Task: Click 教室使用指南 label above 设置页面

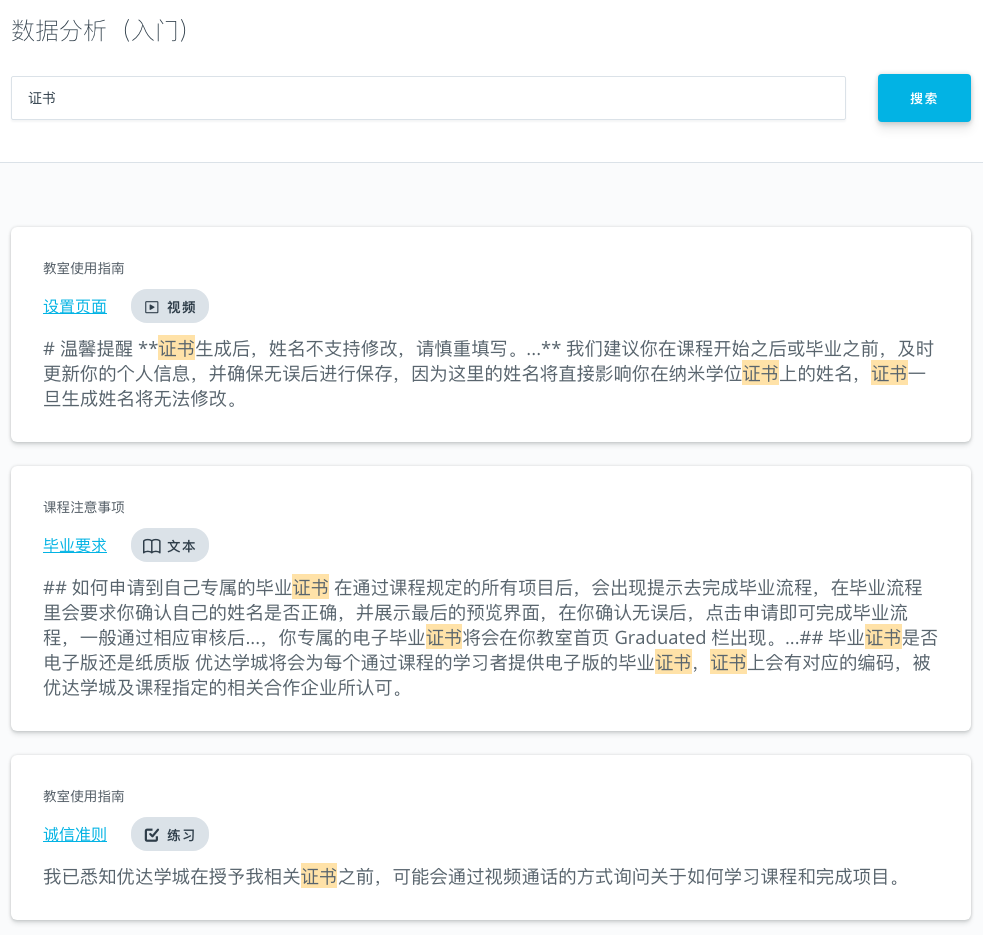Action: [x=84, y=268]
